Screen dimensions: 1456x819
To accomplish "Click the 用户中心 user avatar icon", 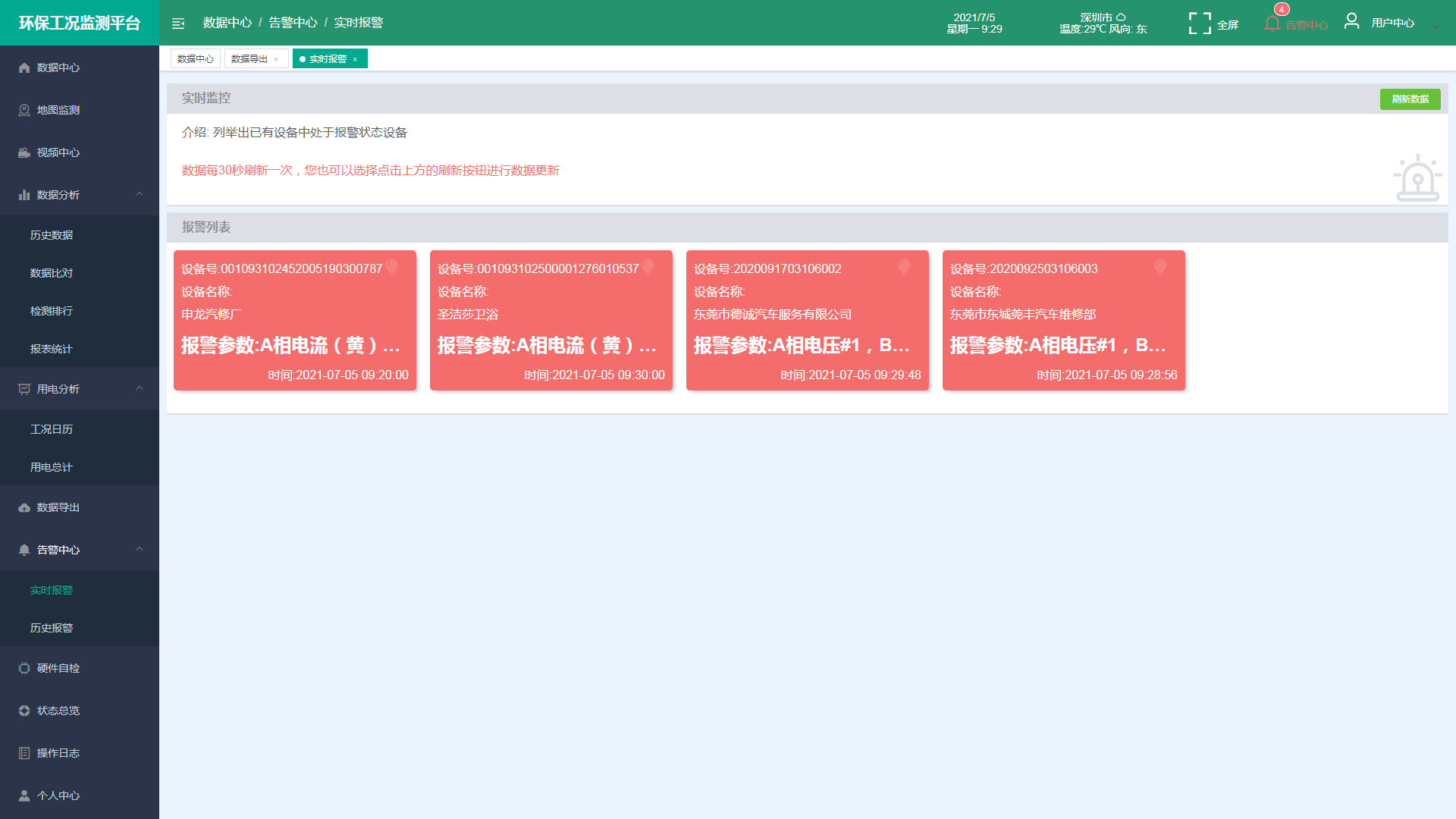I will pyautogui.click(x=1351, y=21).
